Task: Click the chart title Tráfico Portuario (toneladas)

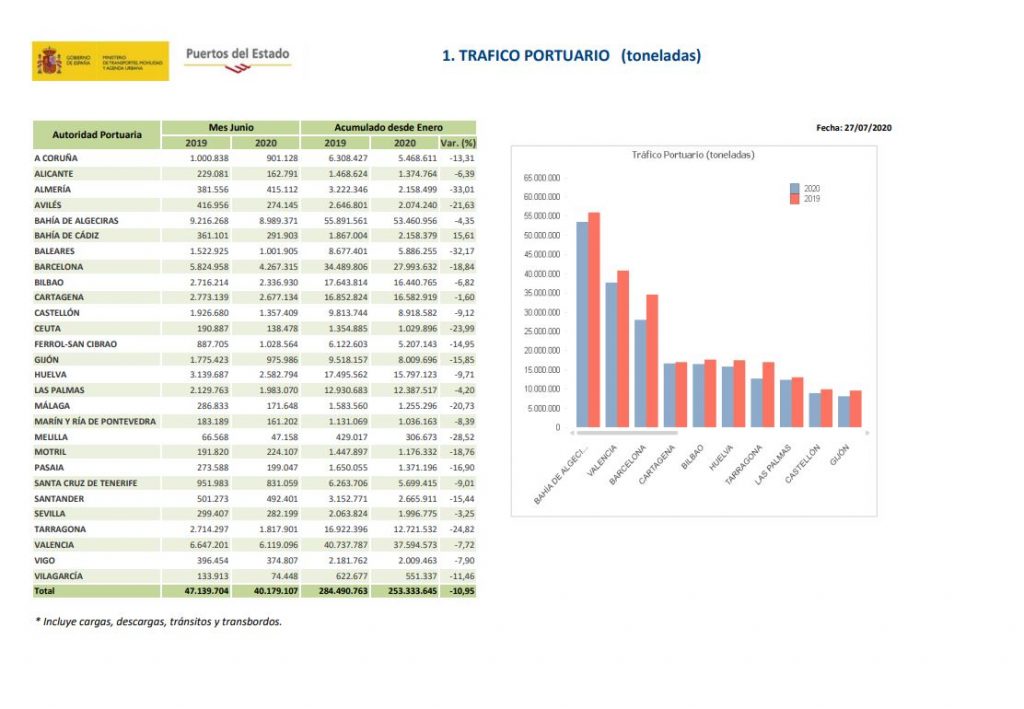Action: pos(693,155)
